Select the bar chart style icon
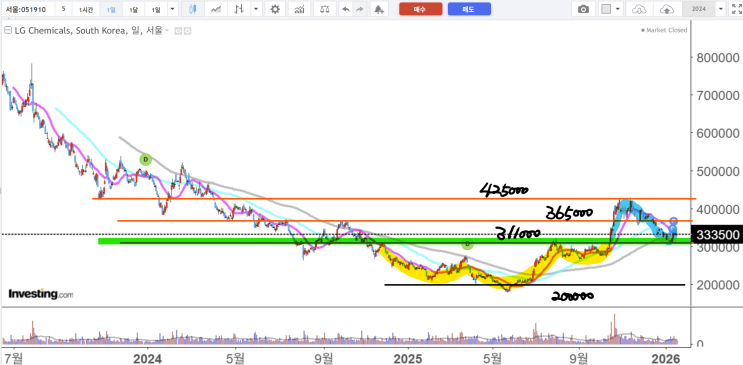 pos(240,9)
